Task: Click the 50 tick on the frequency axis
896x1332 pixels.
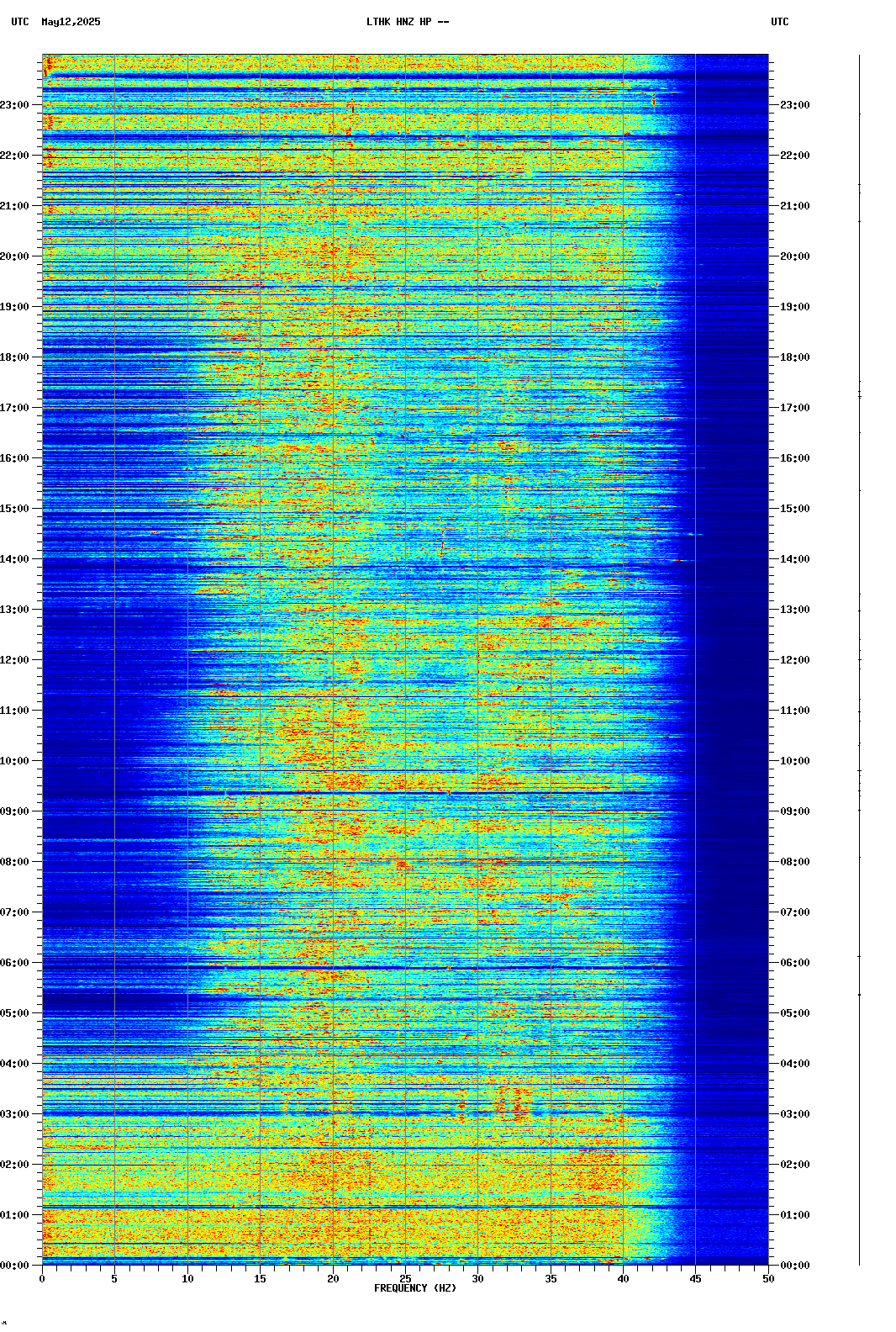Action: [x=768, y=1279]
